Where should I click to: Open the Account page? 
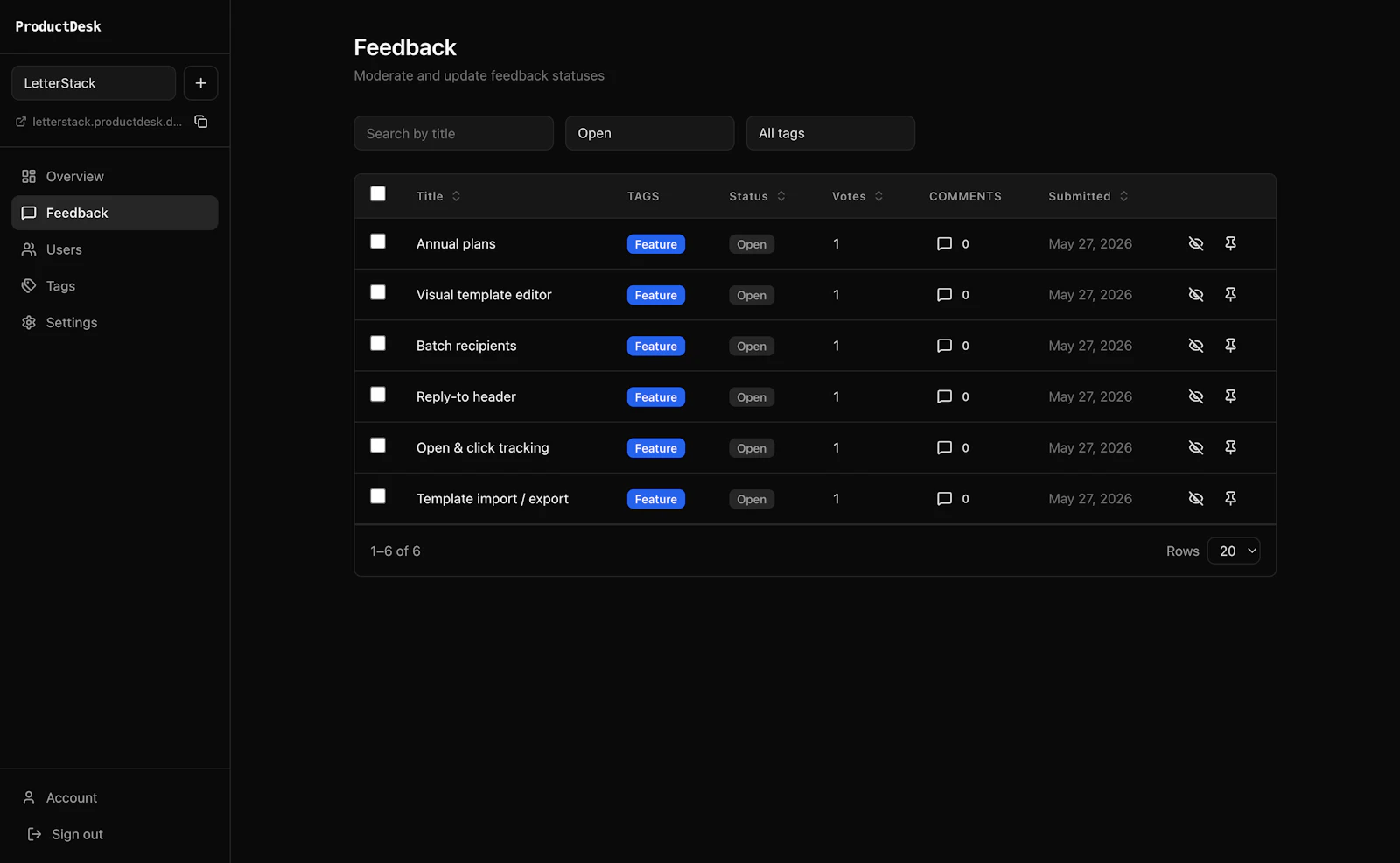[x=115, y=798]
